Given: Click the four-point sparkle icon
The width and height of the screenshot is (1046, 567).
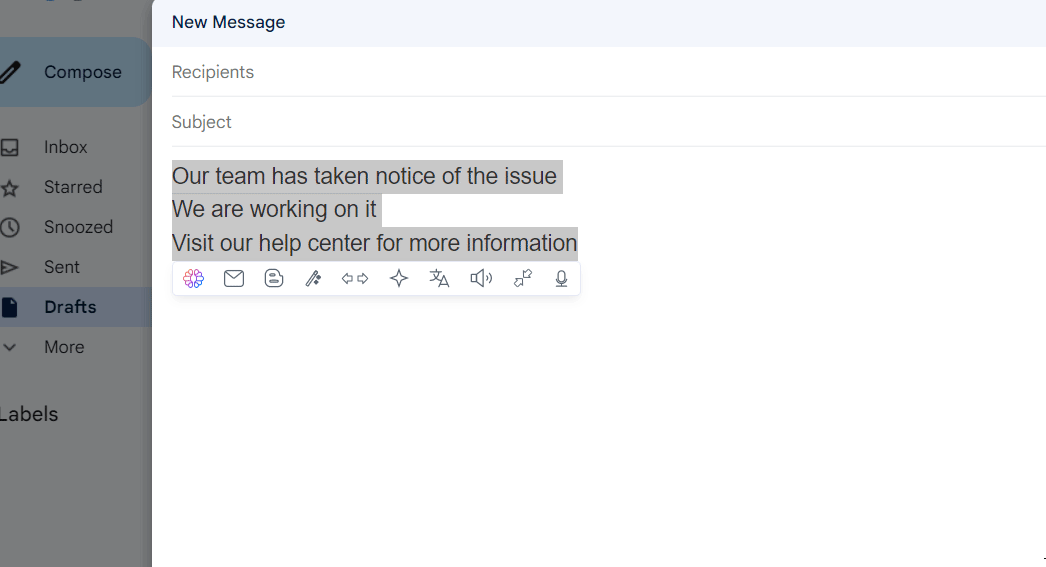Looking at the screenshot, I should tap(399, 279).
